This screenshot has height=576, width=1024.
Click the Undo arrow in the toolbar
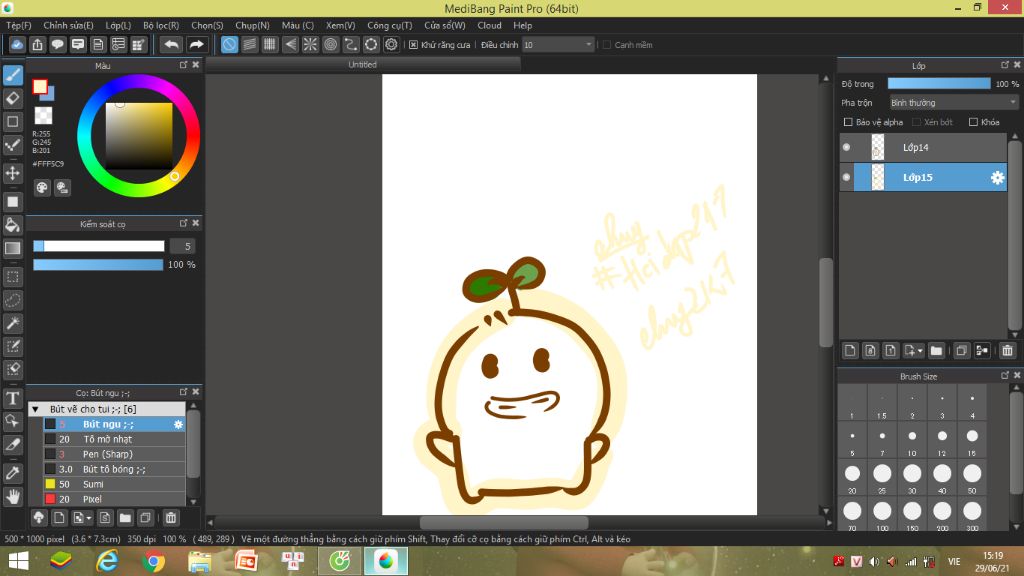click(171, 44)
